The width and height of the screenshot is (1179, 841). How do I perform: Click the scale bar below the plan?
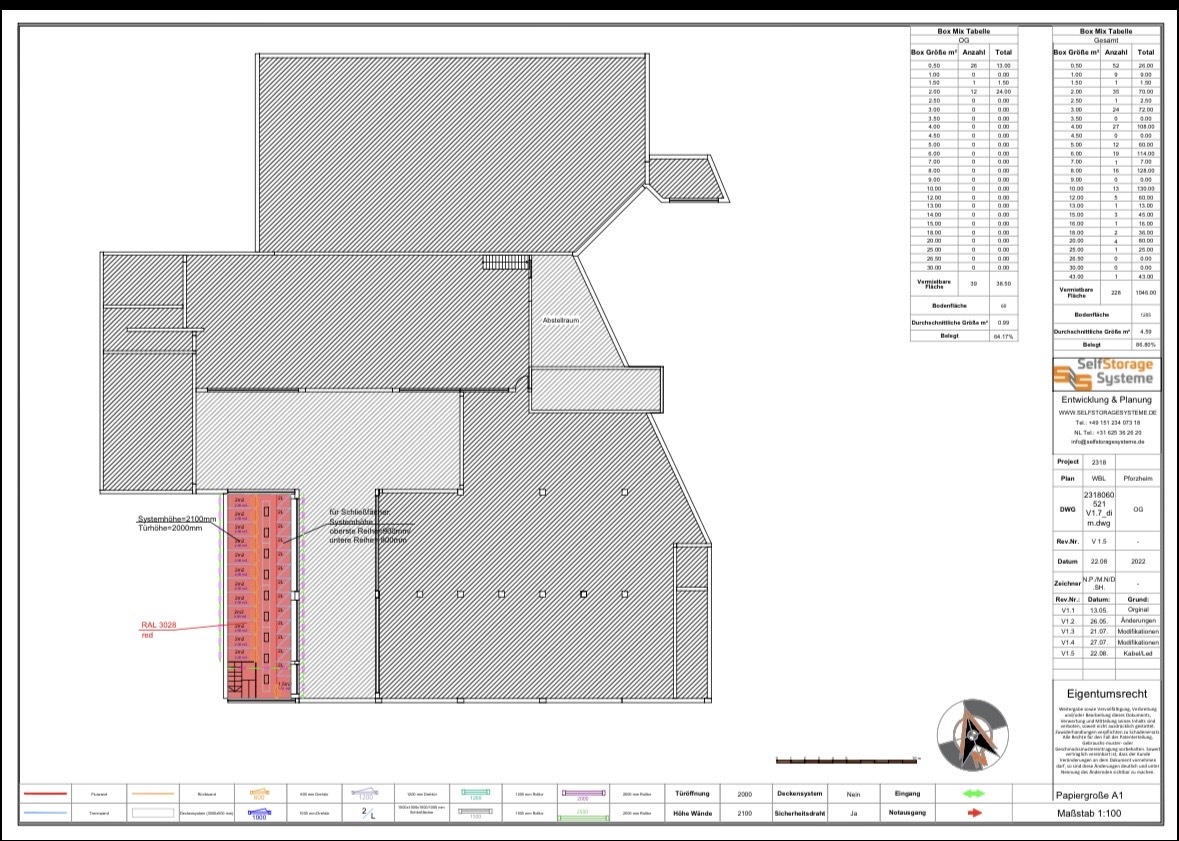847,761
